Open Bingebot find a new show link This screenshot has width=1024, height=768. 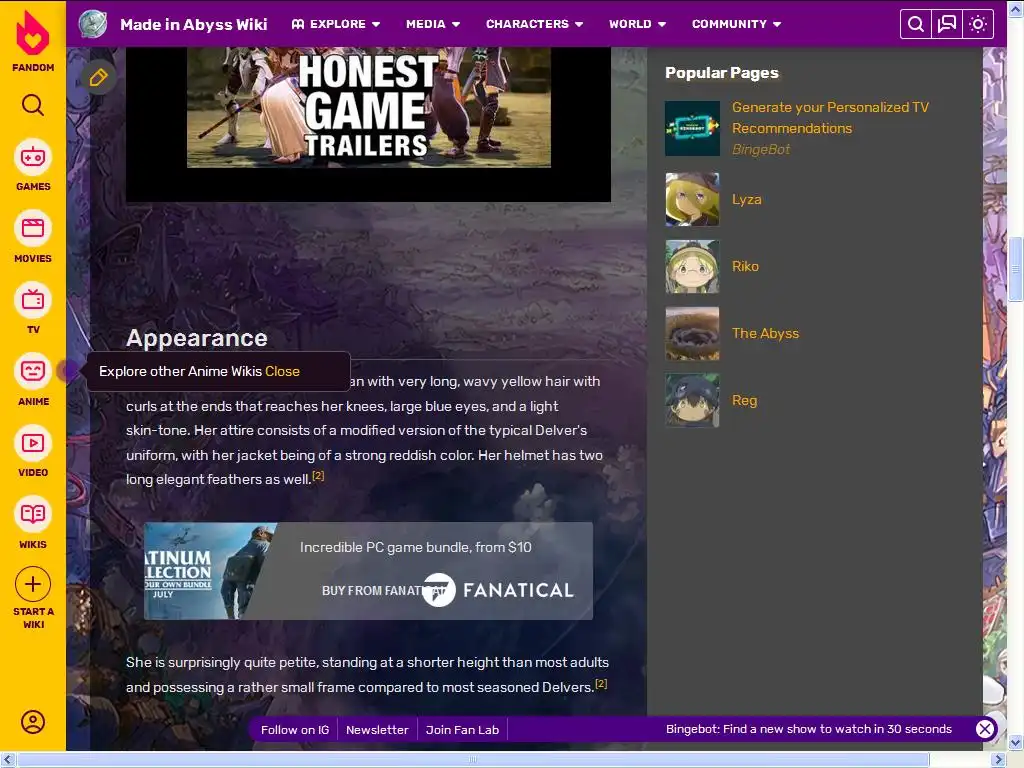pos(808,729)
